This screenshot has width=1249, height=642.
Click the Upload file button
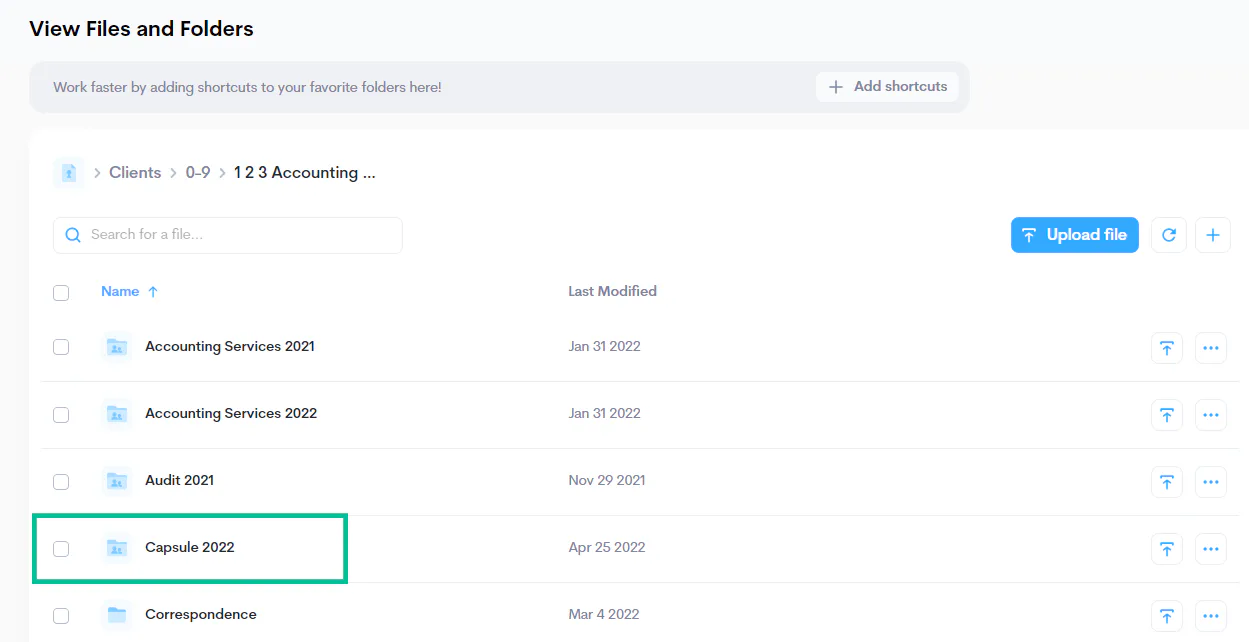coord(1074,234)
